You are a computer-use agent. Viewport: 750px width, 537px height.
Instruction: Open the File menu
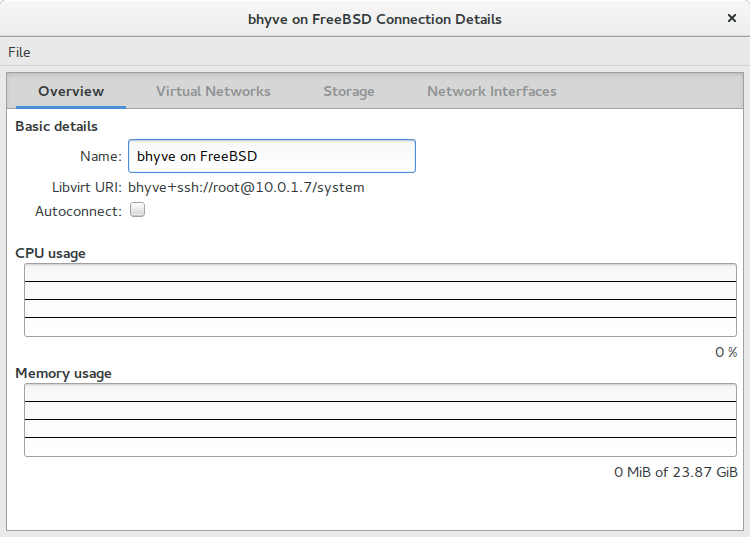click(x=19, y=52)
